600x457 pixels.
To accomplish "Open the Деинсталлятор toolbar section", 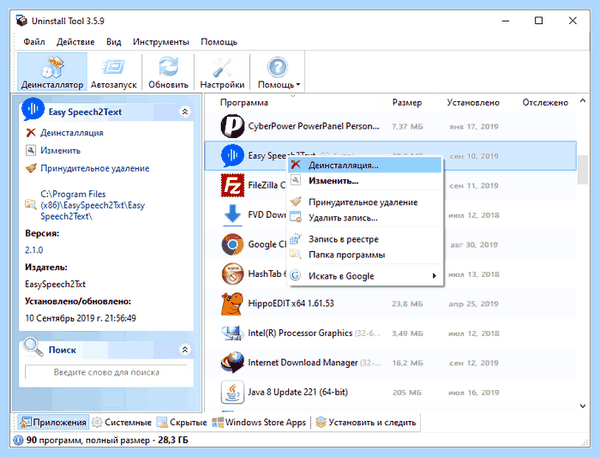I will click(52, 72).
